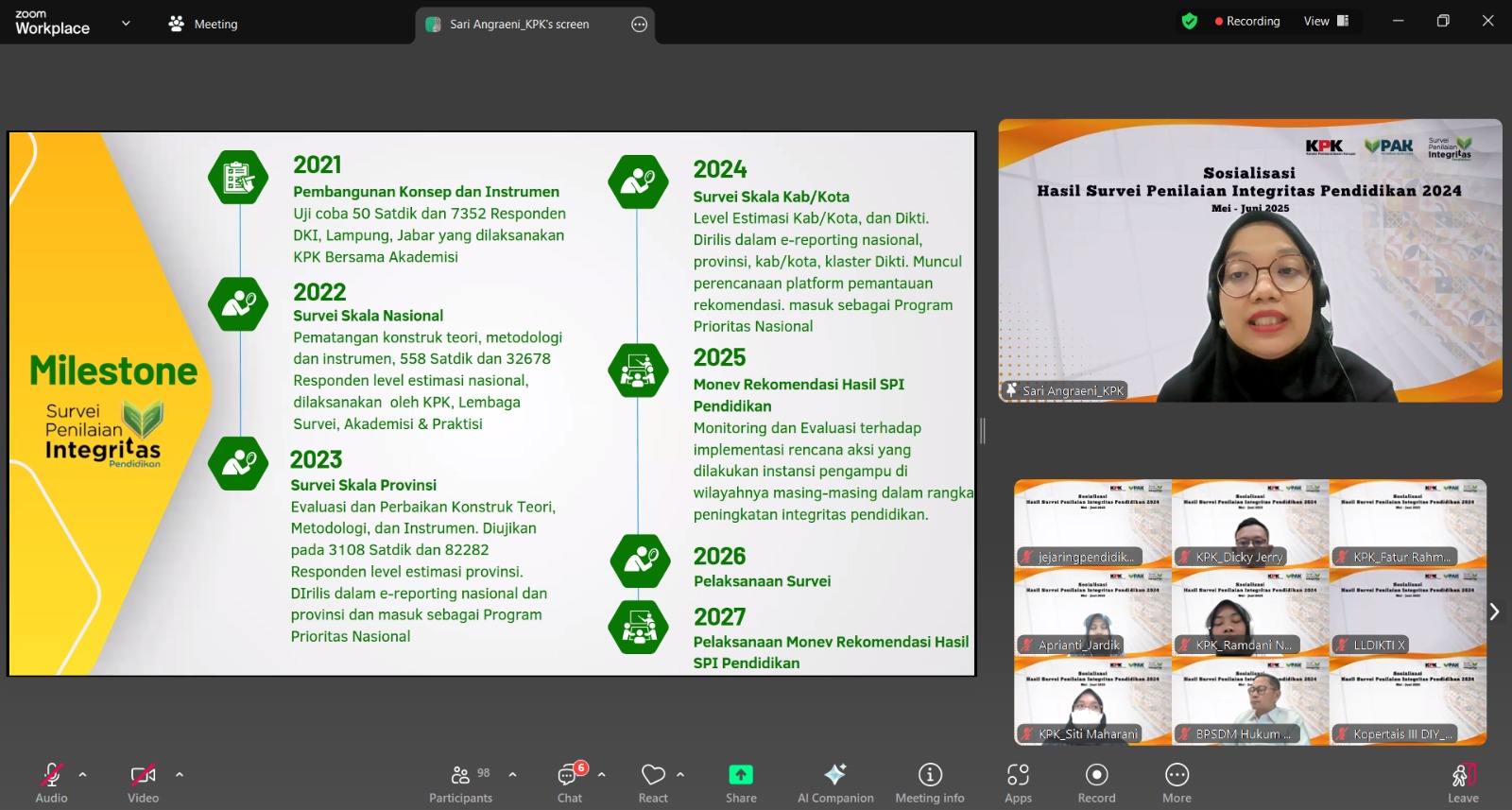The width and height of the screenshot is (1512, 810).
Task: Expand audio options arrow next to Audio
Action: pyautogui.click(x=83, y=774)
